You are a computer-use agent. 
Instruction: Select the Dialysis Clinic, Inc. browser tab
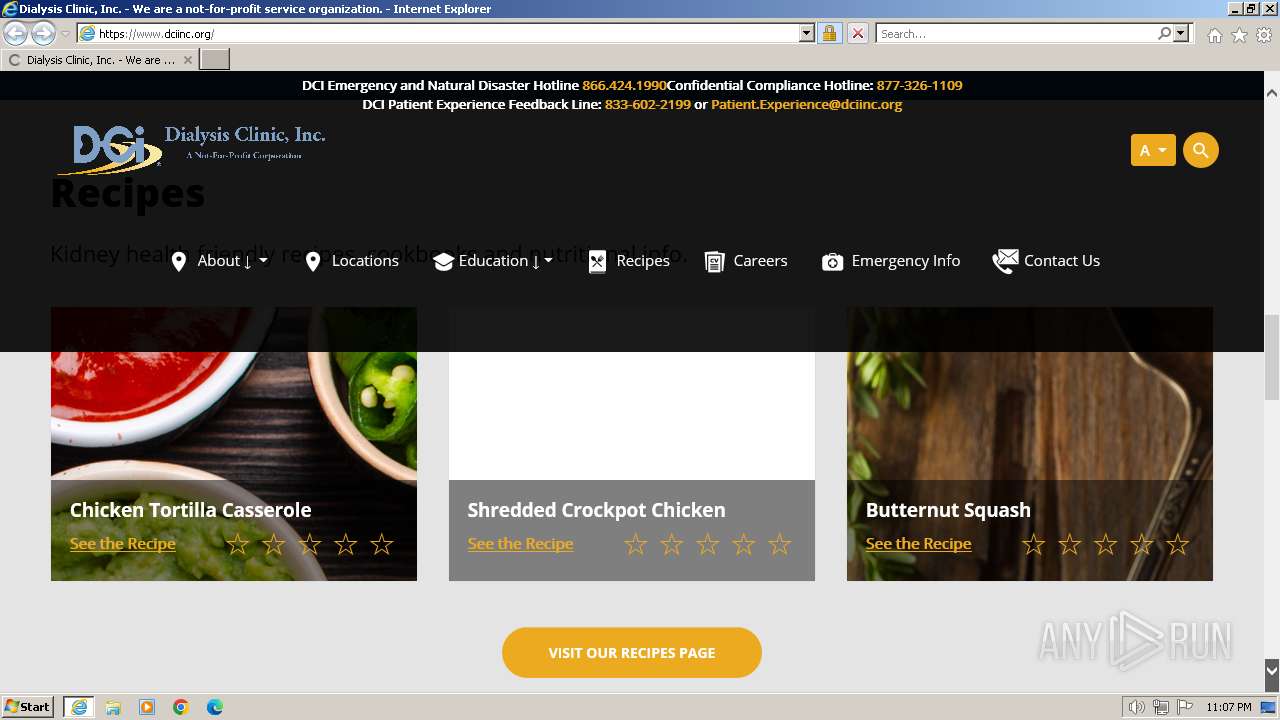(x=100, y=60)
